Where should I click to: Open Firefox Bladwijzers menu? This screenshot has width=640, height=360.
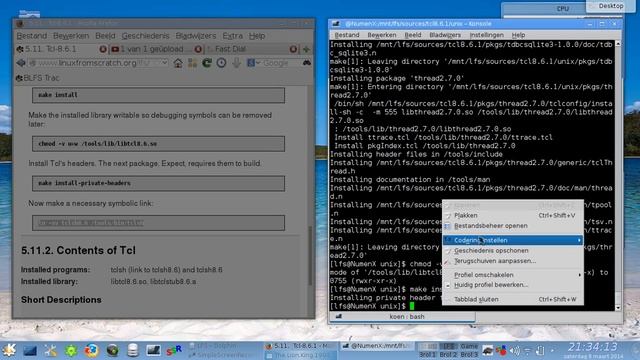(x=196, y=36)
